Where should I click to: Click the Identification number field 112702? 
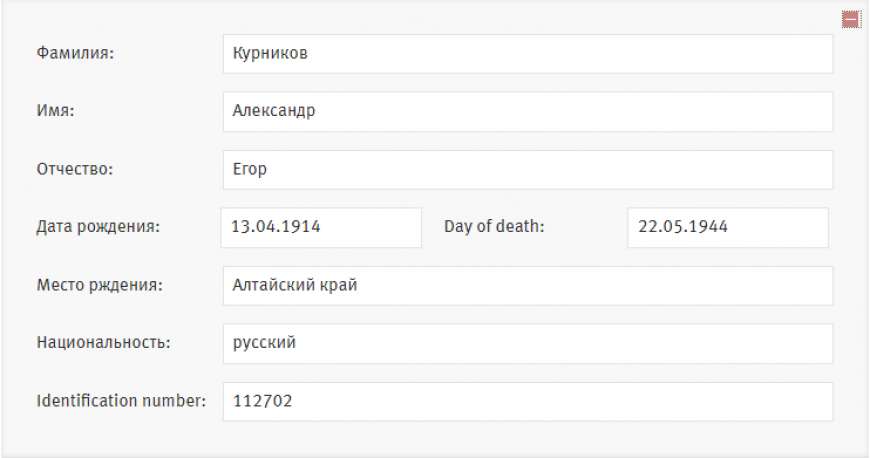tap(528, 401)
